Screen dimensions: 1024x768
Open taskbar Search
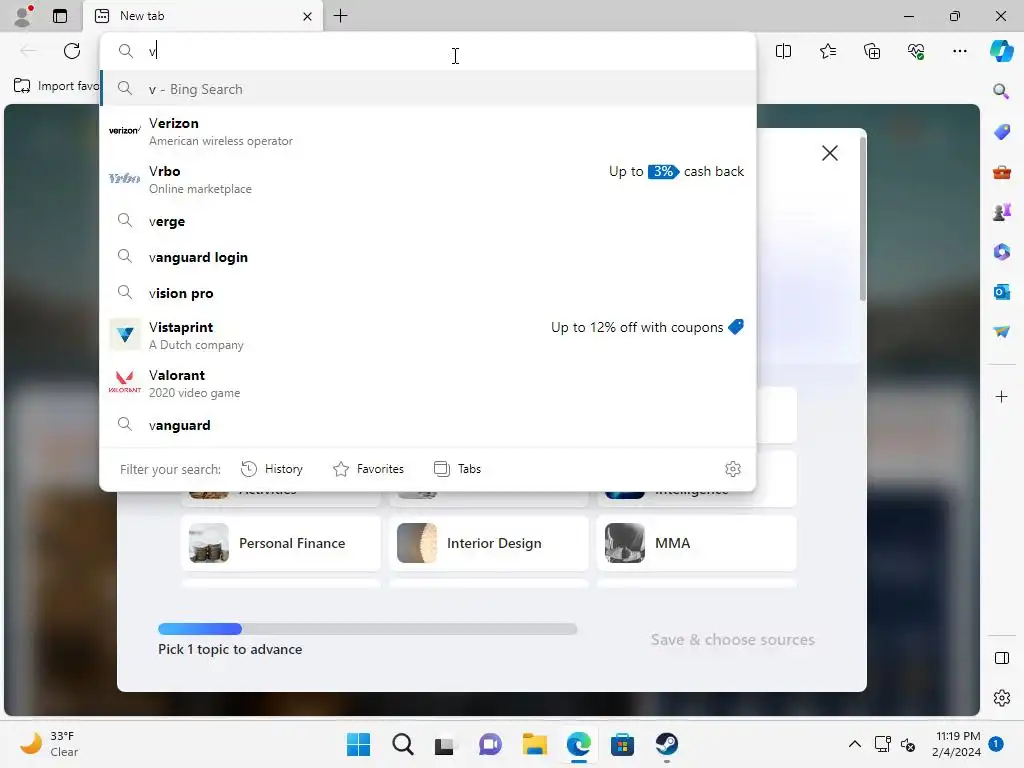point(402,744)
